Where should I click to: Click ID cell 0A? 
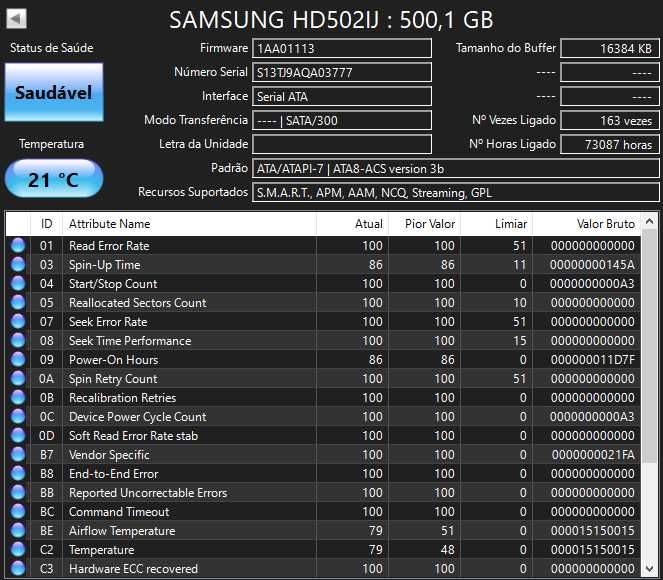[x=47, y=379]
